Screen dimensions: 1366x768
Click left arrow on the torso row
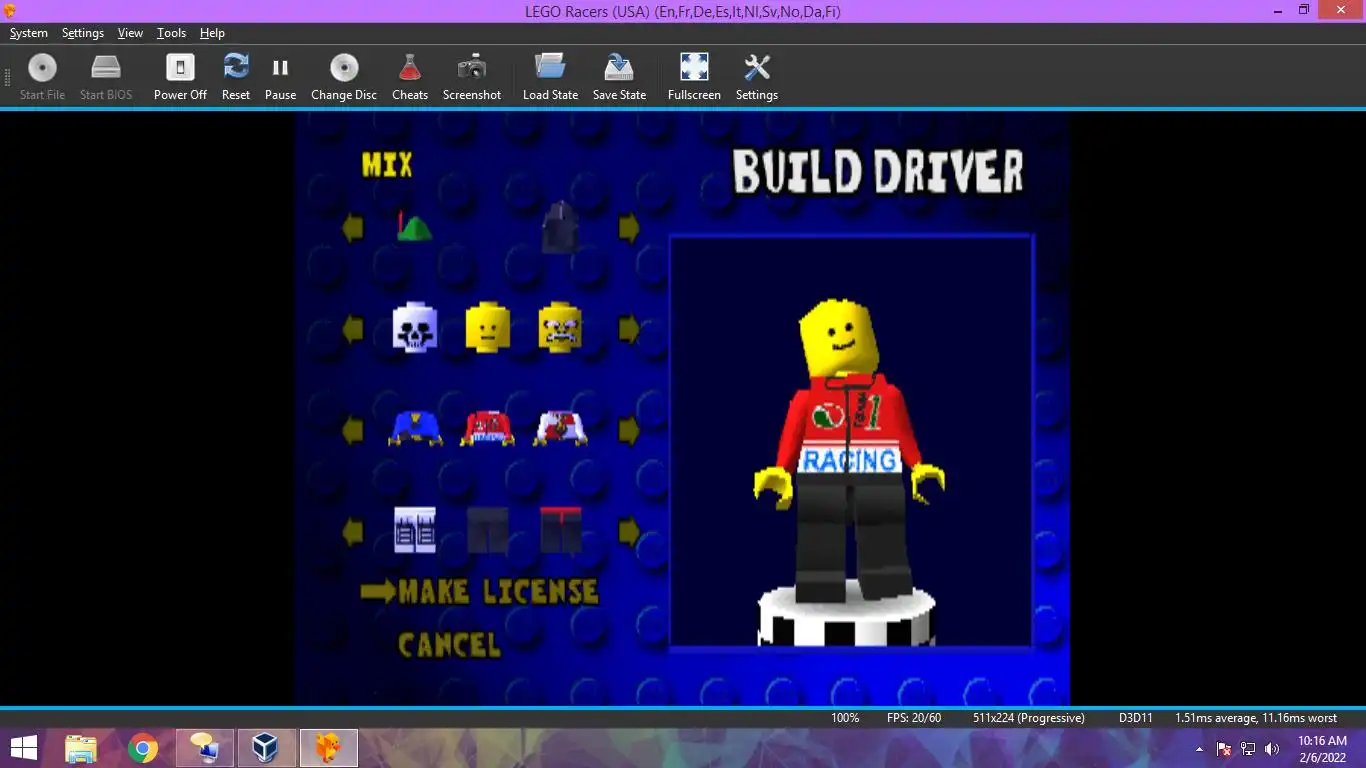(353, 430)
